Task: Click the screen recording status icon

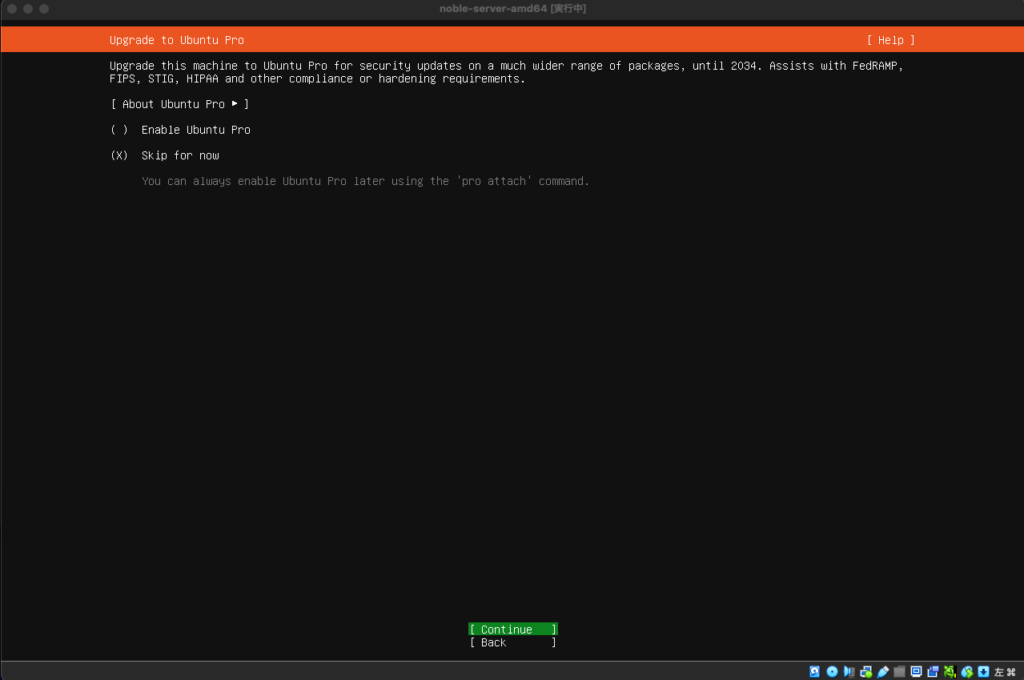Action: 933,672
